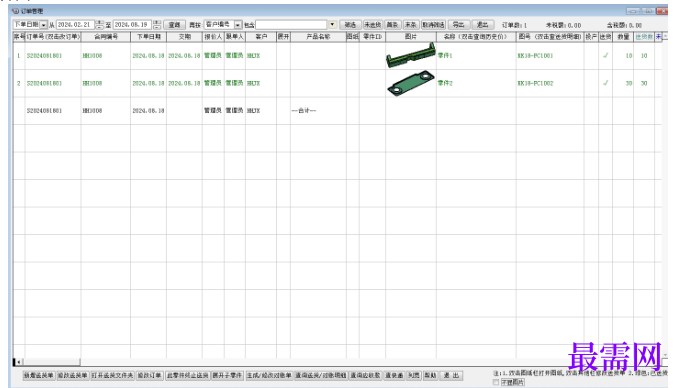680x388 pixels.
Task: Click the 合同编号 column header
Action: point(106,37)
